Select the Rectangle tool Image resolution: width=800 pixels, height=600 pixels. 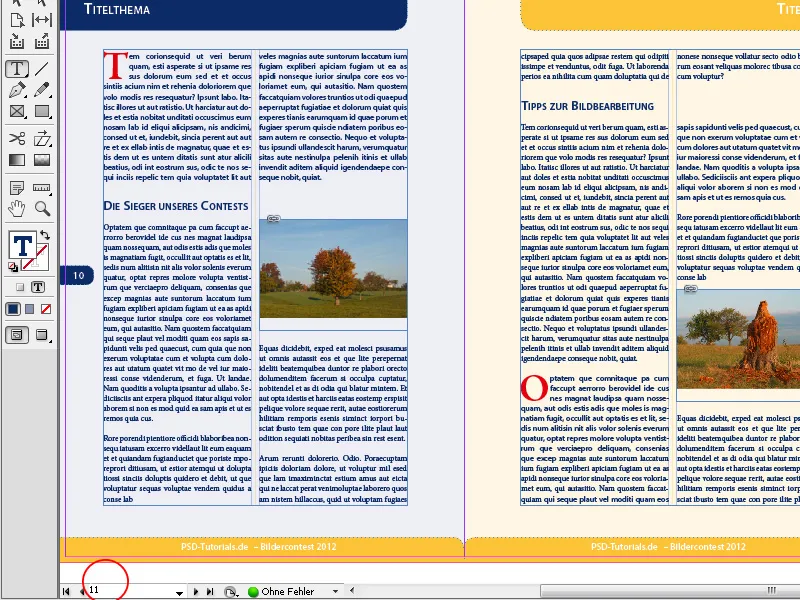[x=42, y=111]
